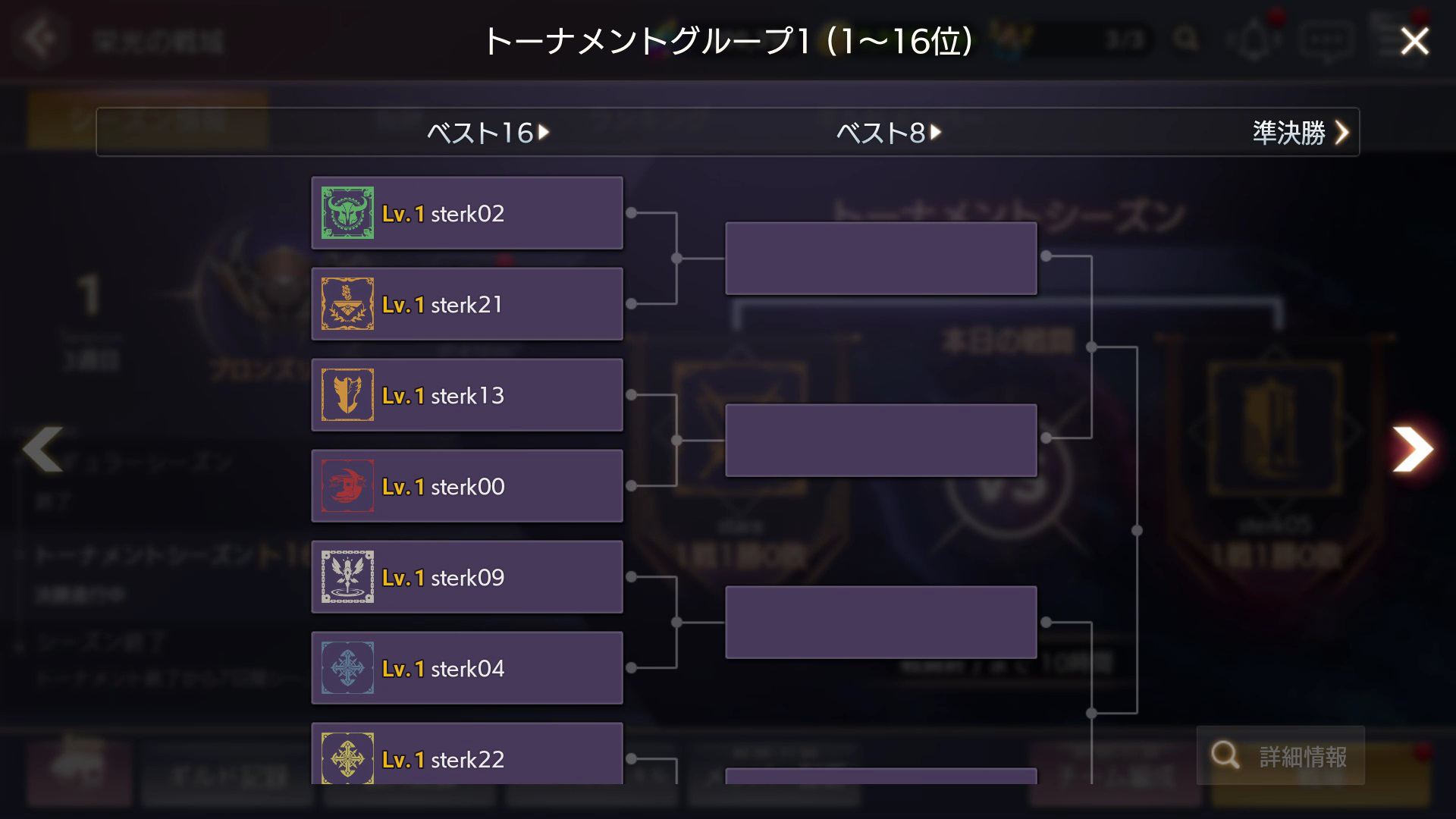The height and width of the screenshot is (819, 1456).
Task: Click the white winged emblem of sterk09
Action: click(x=347, y=577)
